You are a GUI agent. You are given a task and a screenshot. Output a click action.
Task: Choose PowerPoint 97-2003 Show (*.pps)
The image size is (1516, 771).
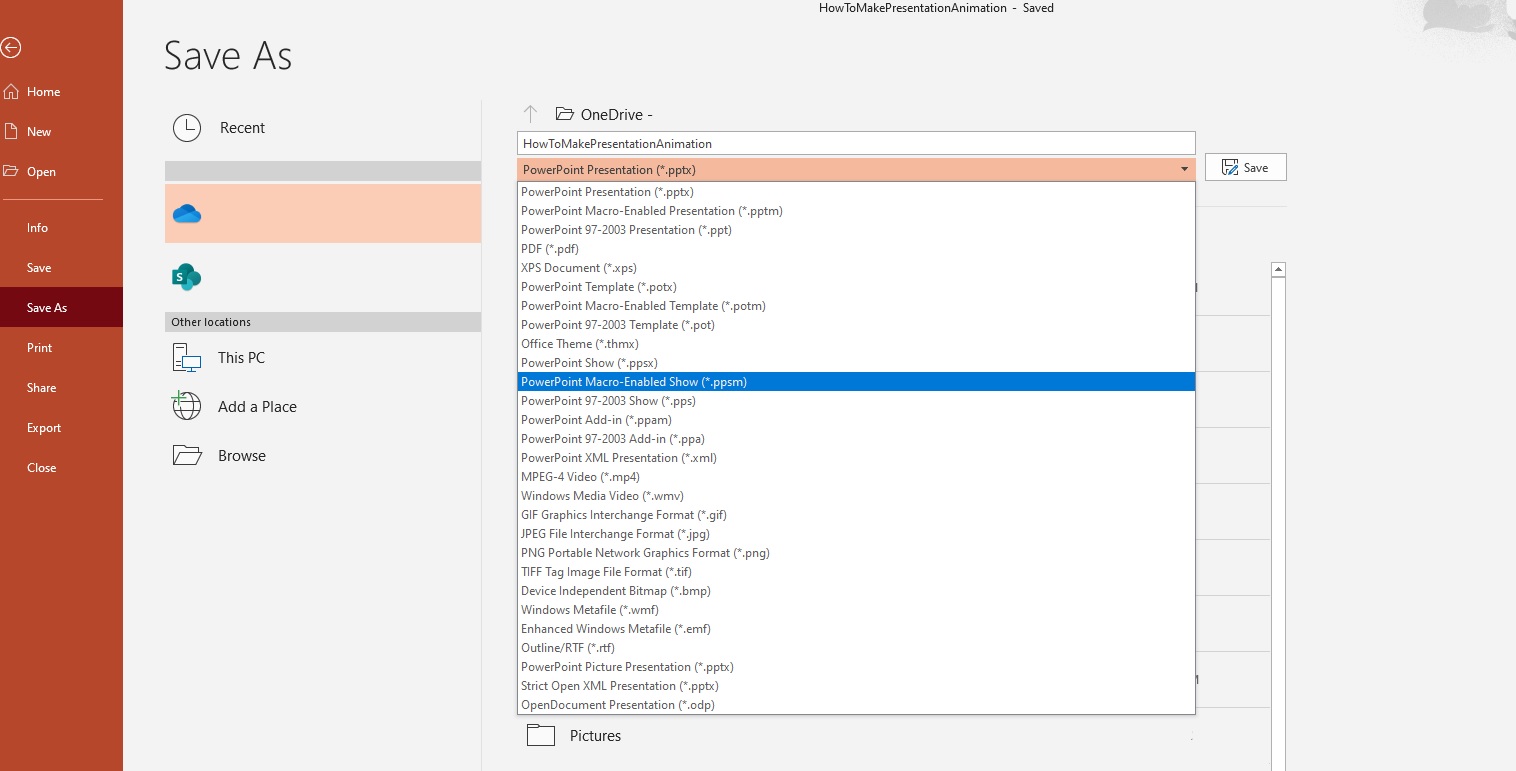click(x=856, y=401)
